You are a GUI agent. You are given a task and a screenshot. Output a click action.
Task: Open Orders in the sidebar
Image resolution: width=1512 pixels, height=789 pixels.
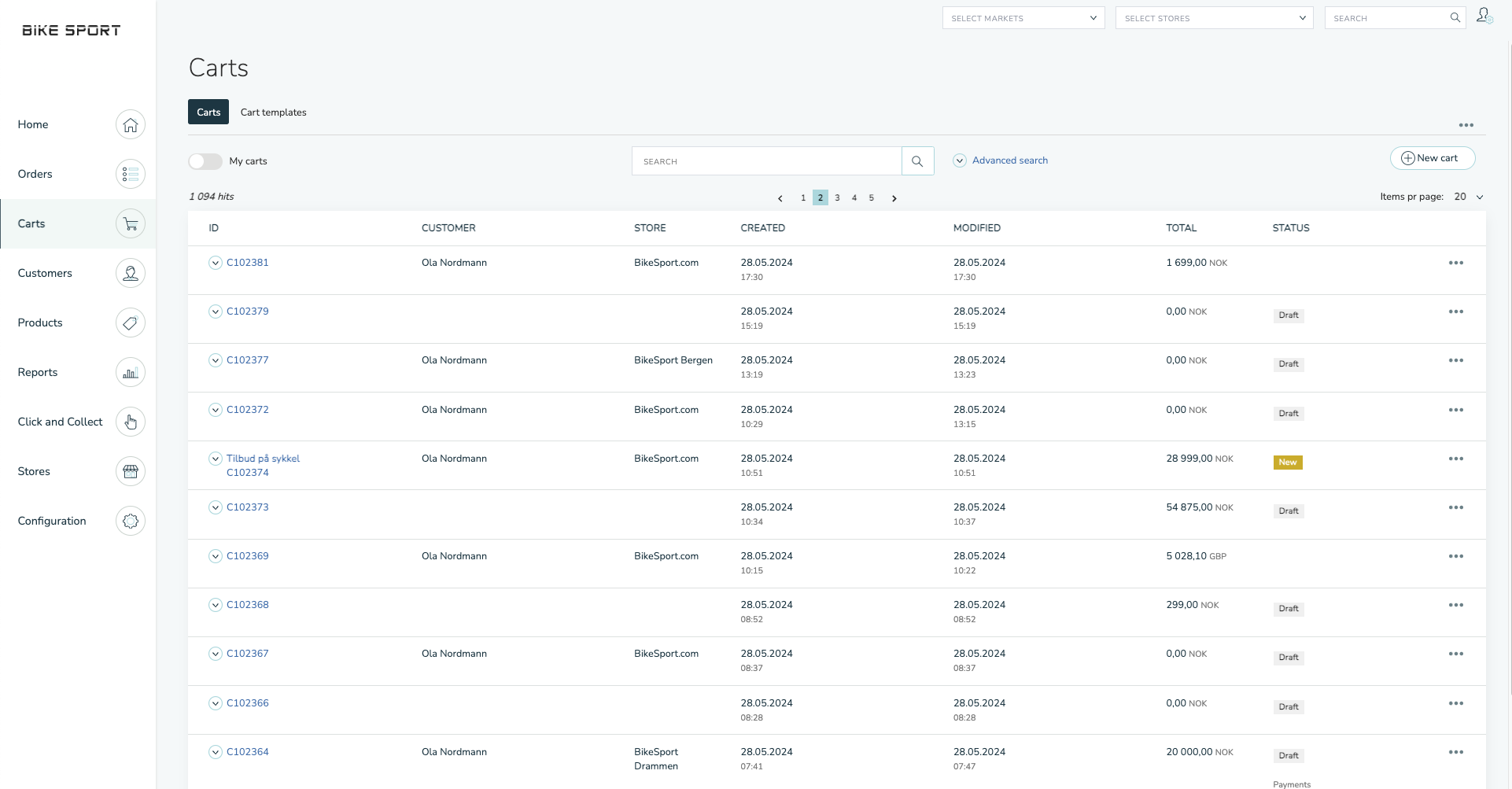point(35,174)
